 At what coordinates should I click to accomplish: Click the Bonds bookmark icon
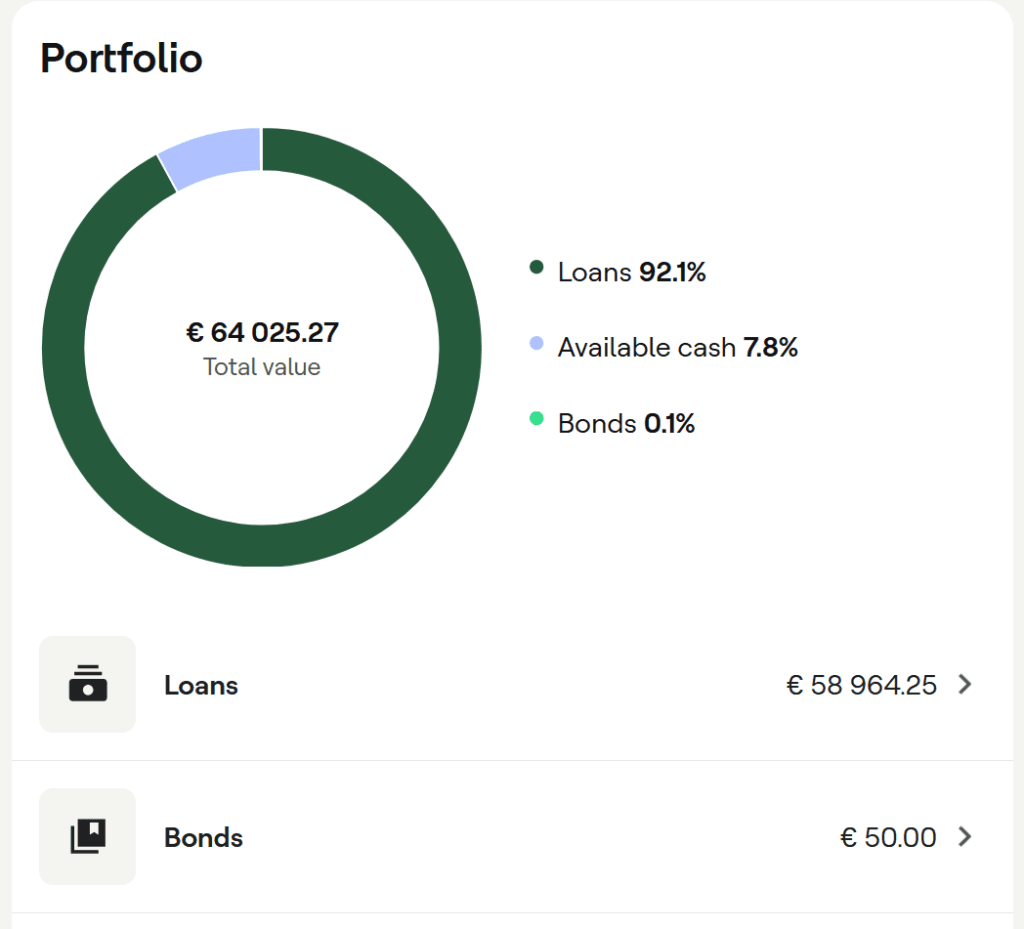tap(88, 836)
